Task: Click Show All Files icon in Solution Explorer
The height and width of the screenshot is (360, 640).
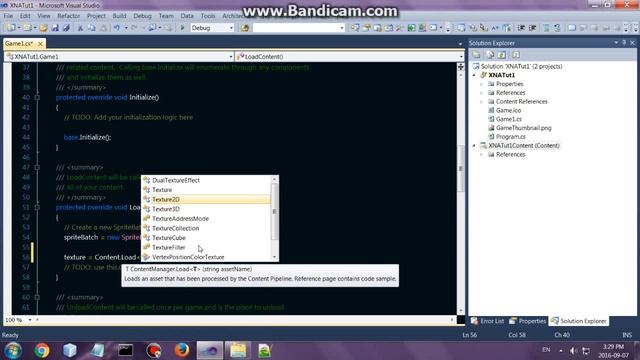Action: coord(490,55)
